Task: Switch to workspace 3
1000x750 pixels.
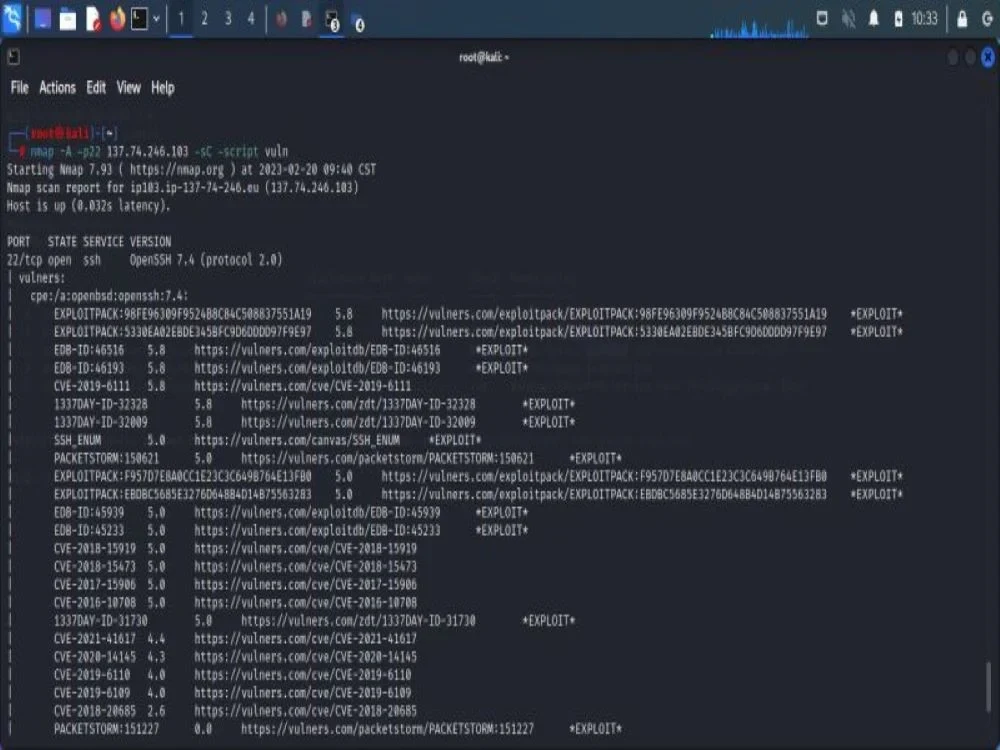Action: (x=228, y=19)
